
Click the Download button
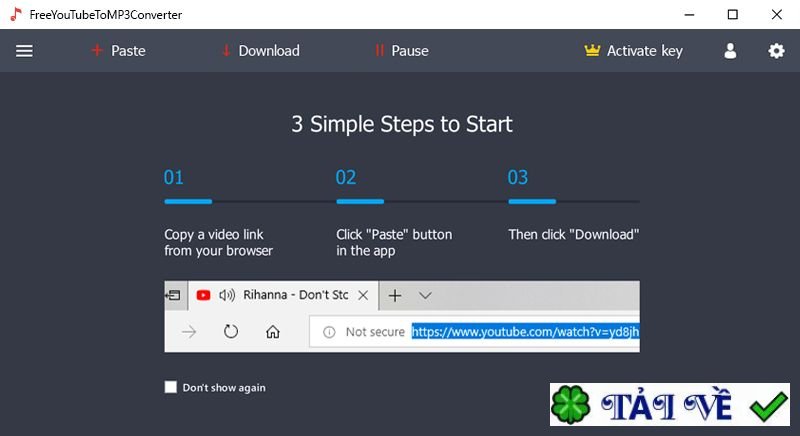pyautogui.click(x=261, y=51)
